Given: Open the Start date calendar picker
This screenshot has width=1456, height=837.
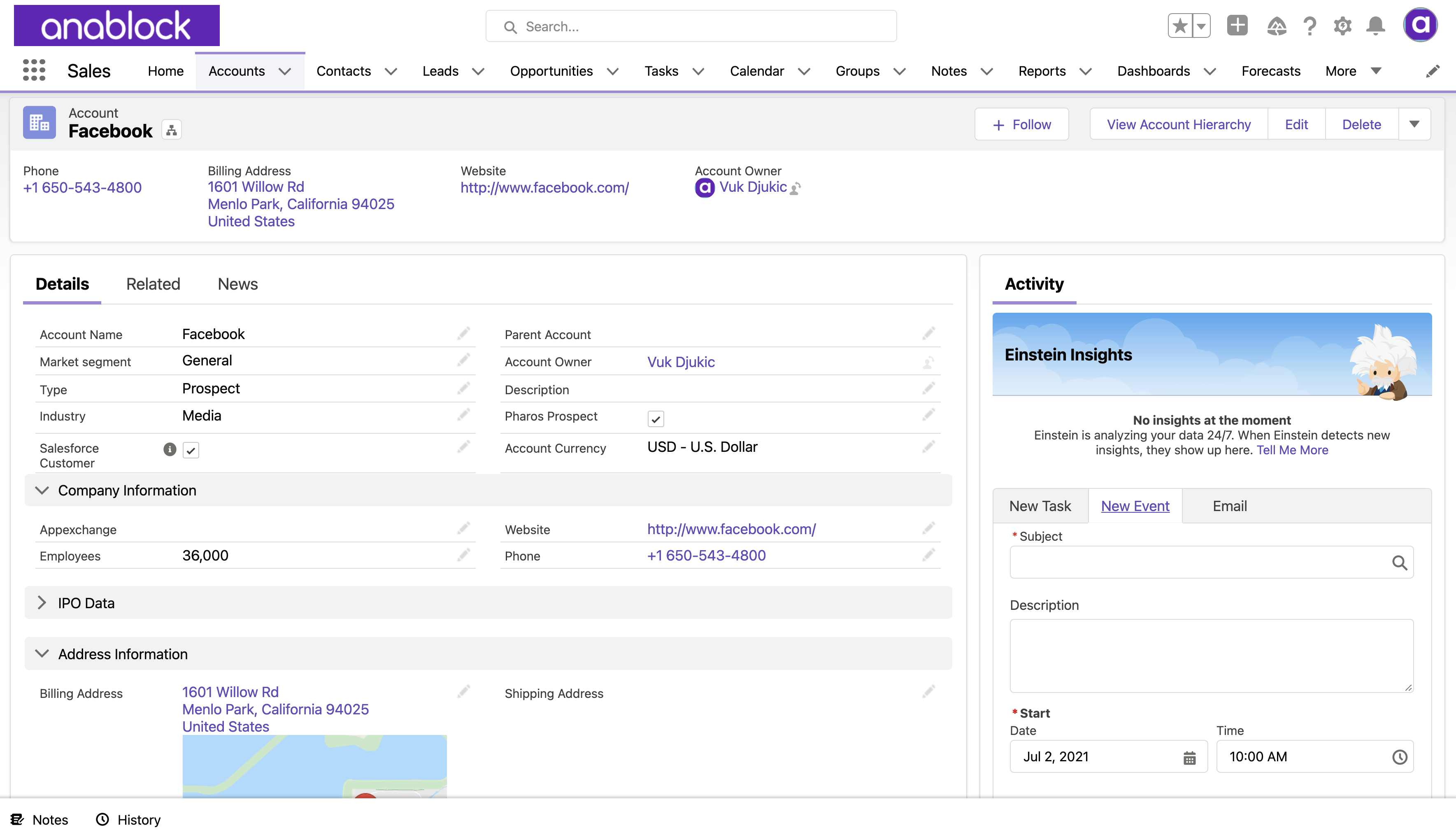Looking at the screenshot, I should point(1189,758).
